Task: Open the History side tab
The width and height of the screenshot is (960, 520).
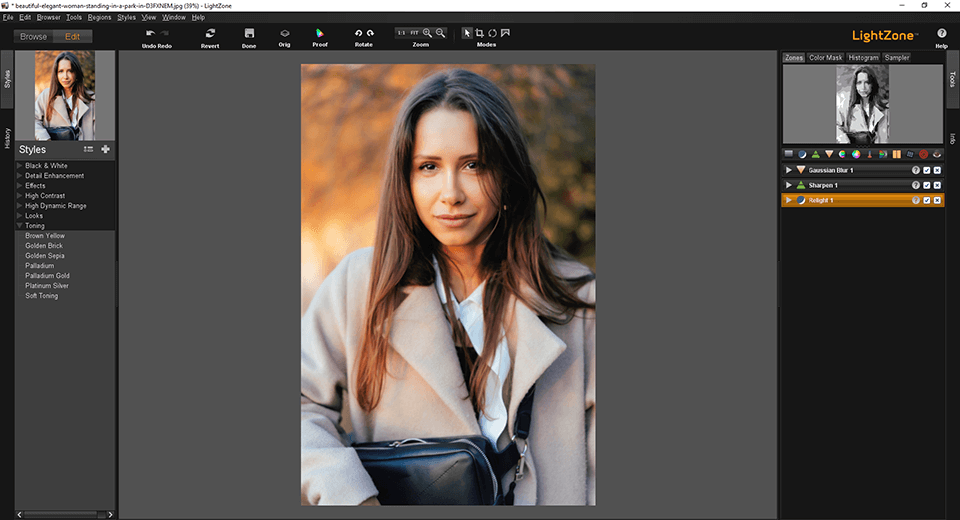Action: 7,138
